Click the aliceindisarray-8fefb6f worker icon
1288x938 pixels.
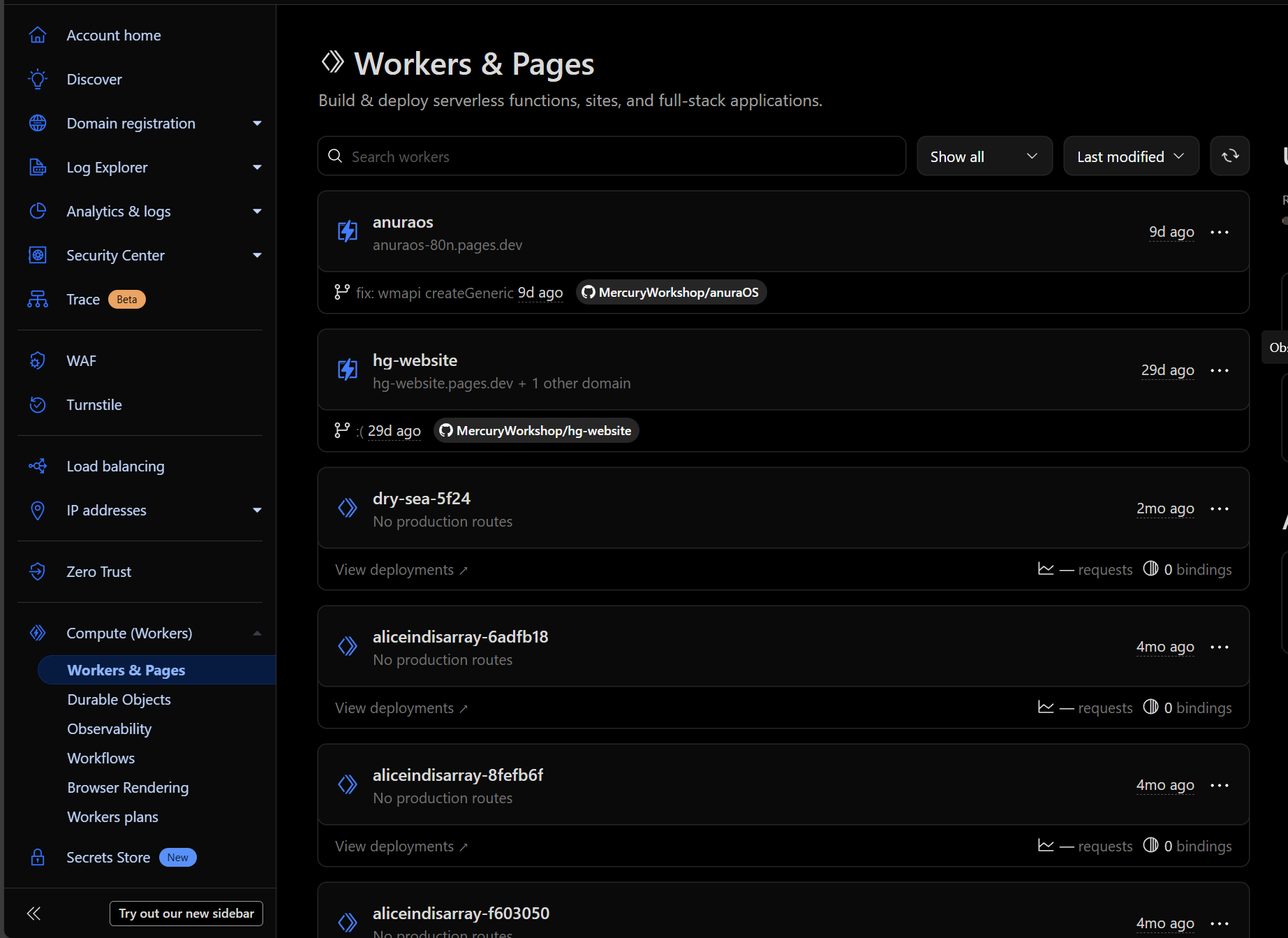(x=348, y=784)
